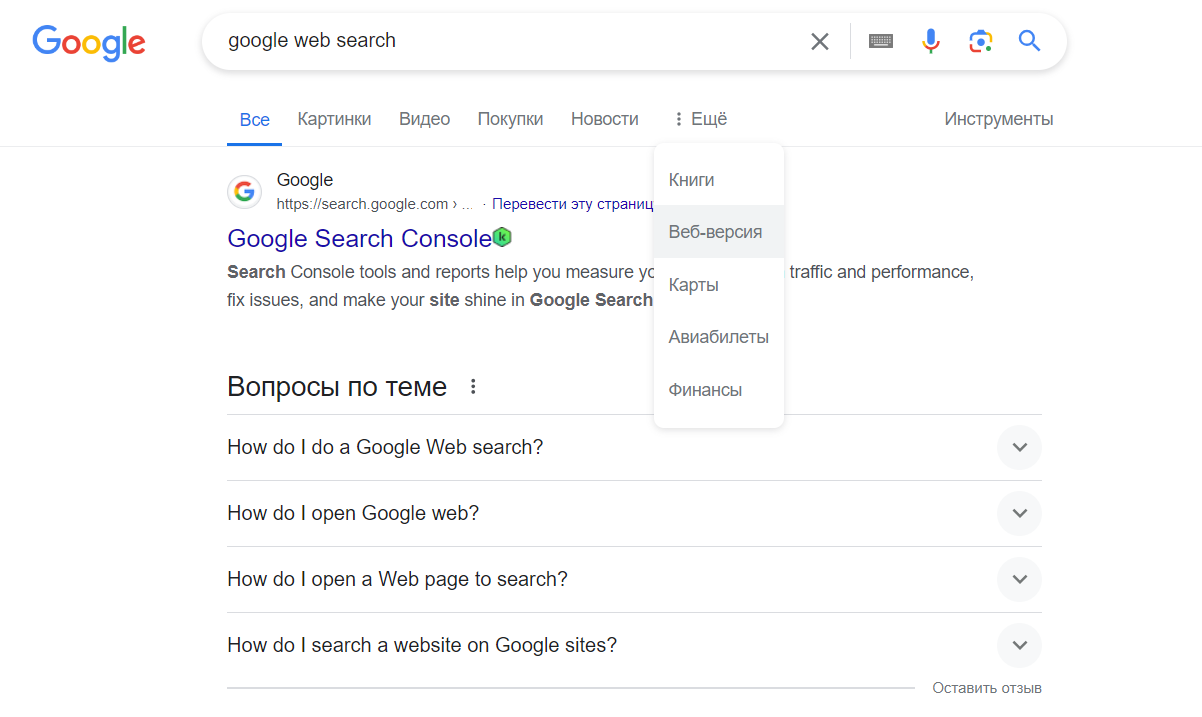Click the green hexagon badge beside Search Console
This screenshot has width=1202, height=717.
click(503, 237)
